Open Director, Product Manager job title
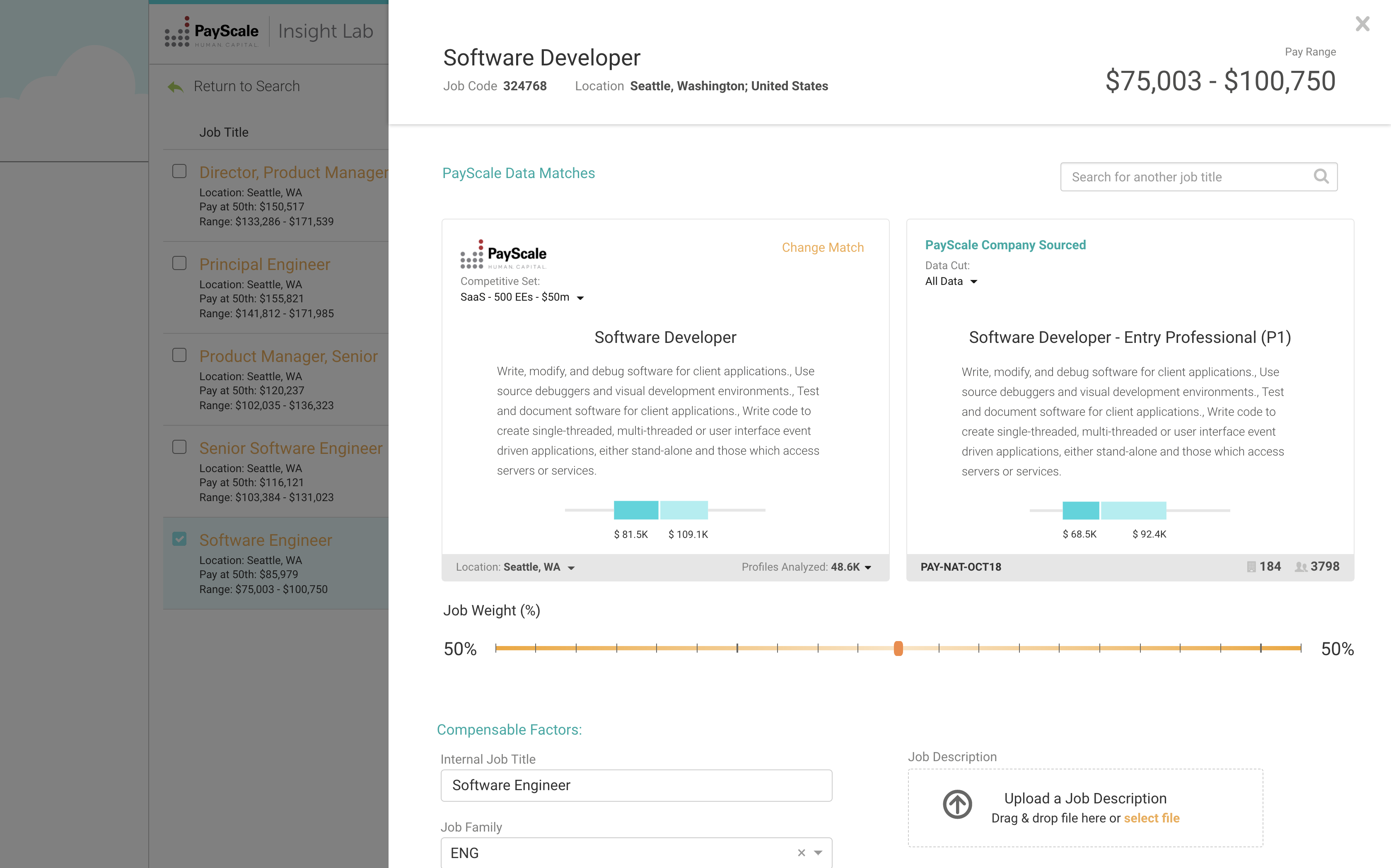Screen dimensions: 1391x868 click(293, 172)
